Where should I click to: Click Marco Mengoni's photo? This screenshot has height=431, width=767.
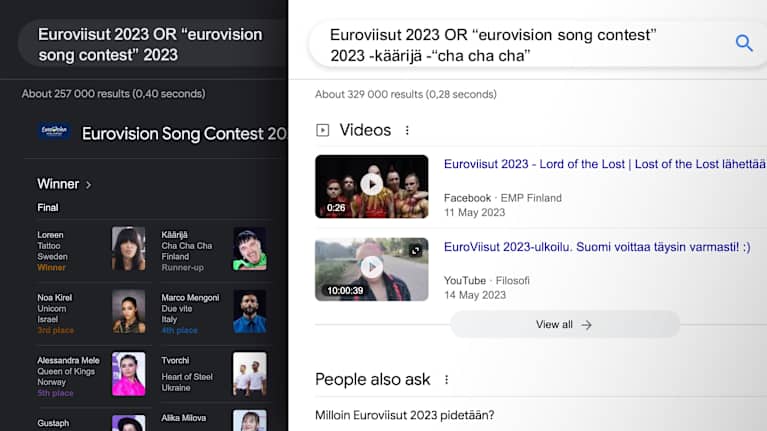pyautogui.click(x=249, y=312)
